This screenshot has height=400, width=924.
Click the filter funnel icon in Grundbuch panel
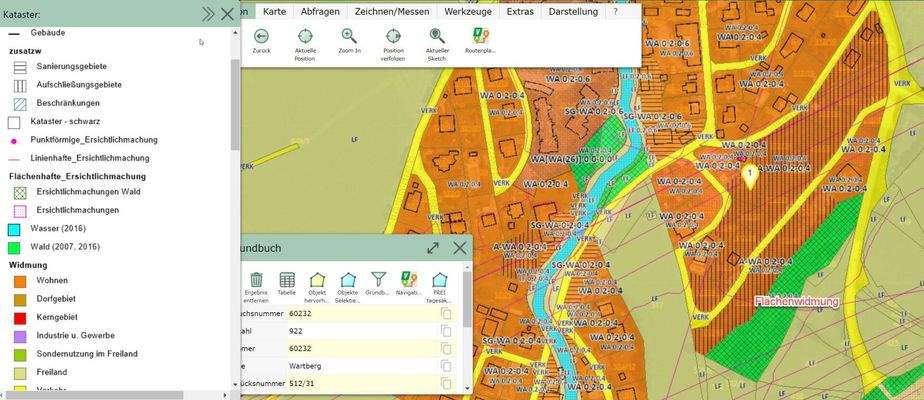(x=378, y=280)
